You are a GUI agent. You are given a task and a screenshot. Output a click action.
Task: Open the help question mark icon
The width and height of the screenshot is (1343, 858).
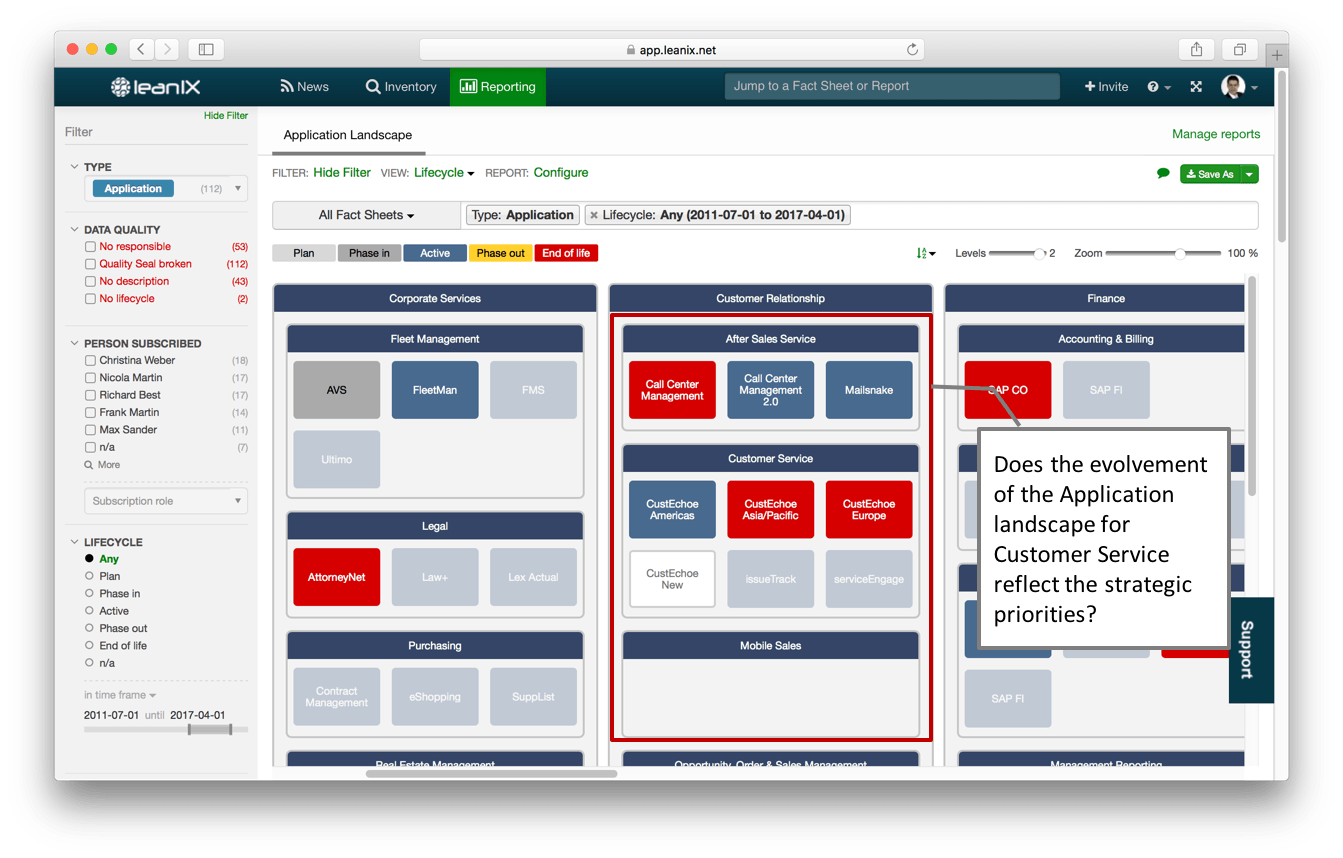pyautogui.click(x=1153, y=86)
